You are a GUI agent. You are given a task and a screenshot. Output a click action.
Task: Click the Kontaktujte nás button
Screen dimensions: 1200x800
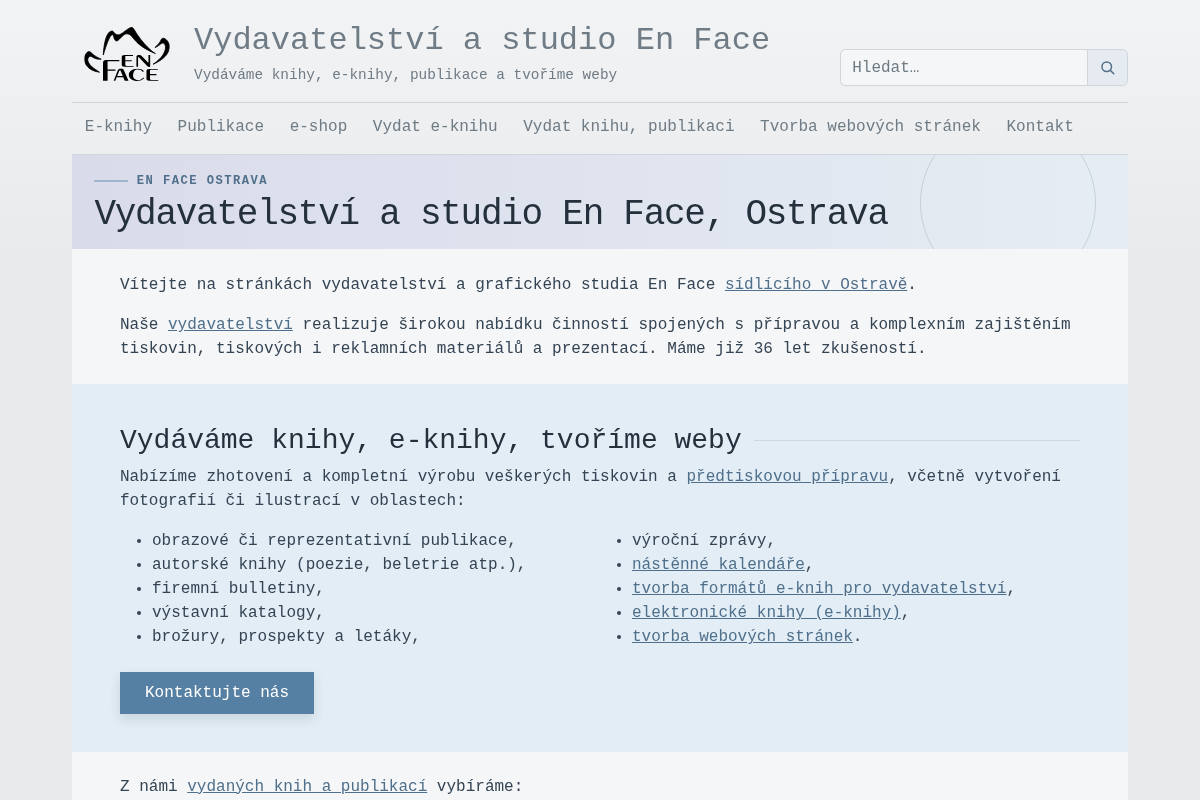(217, 693)
